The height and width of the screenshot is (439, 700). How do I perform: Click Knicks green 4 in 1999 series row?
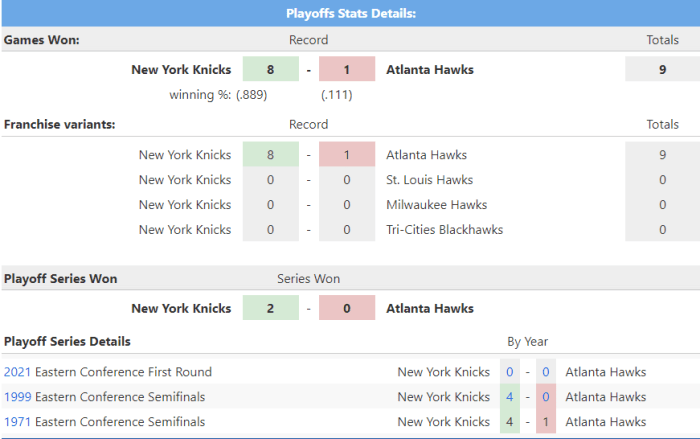pos(509,397)
